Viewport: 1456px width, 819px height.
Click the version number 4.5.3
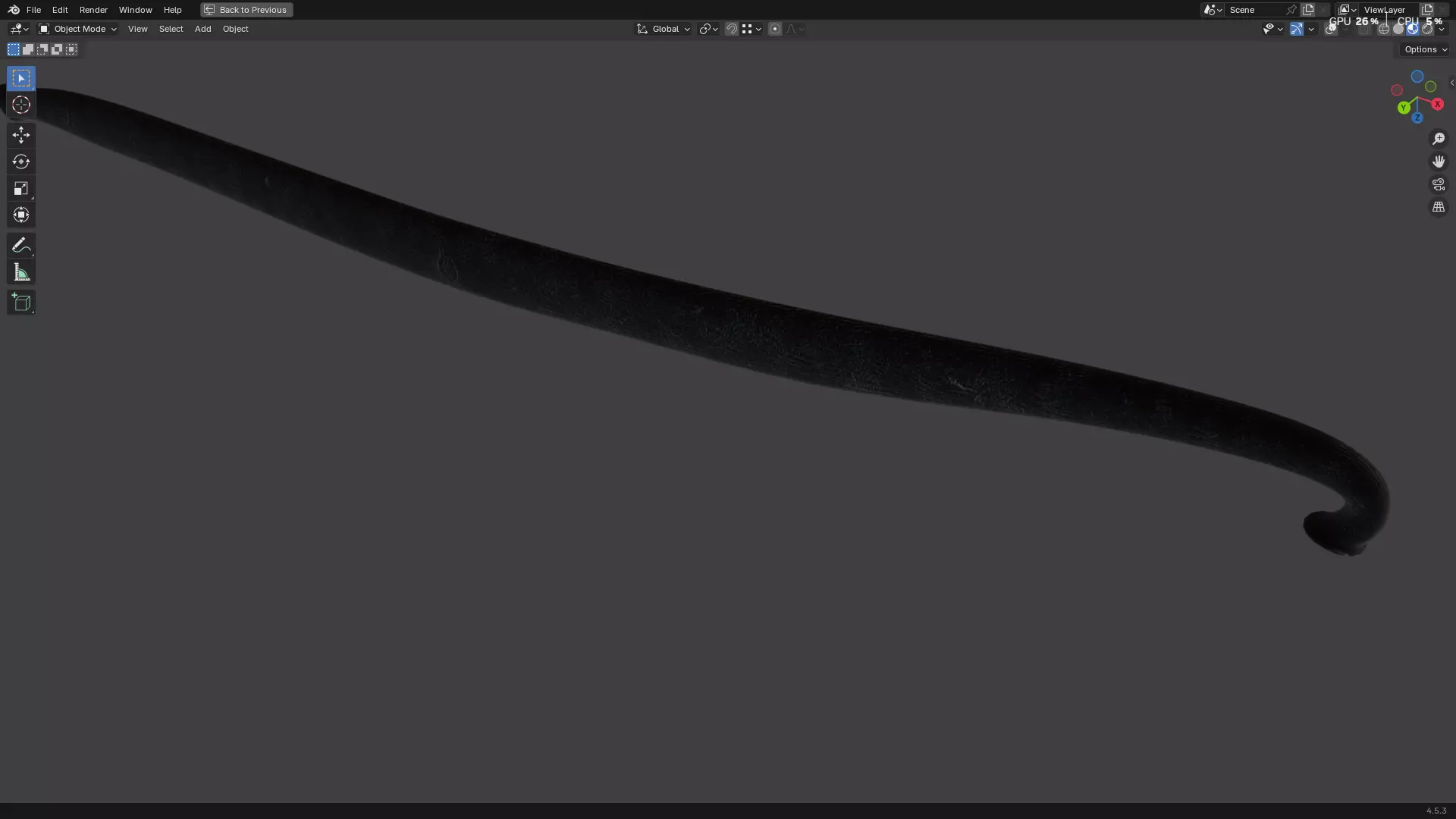(1436, 811)
